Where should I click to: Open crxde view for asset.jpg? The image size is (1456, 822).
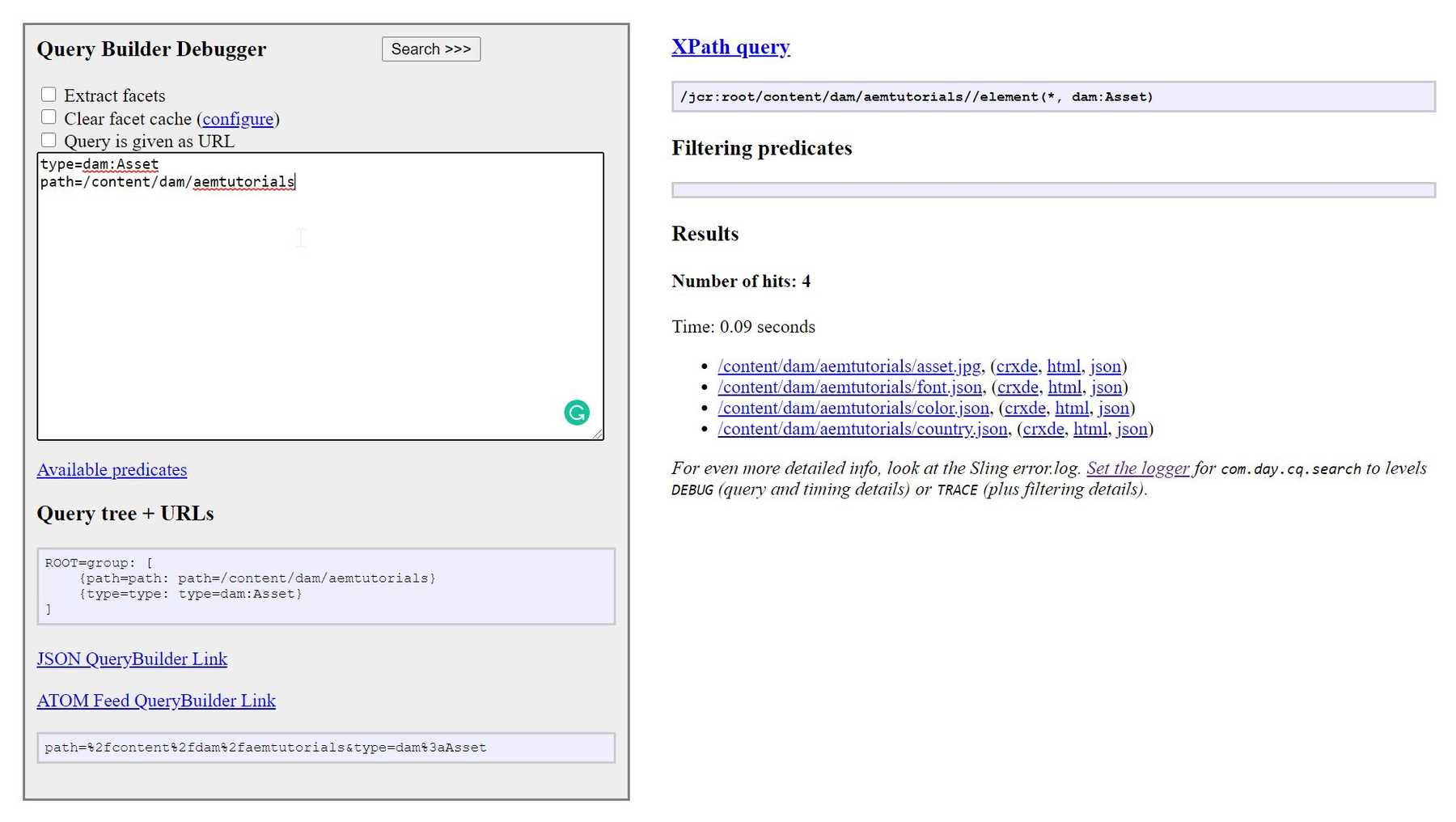point(1017,366)
